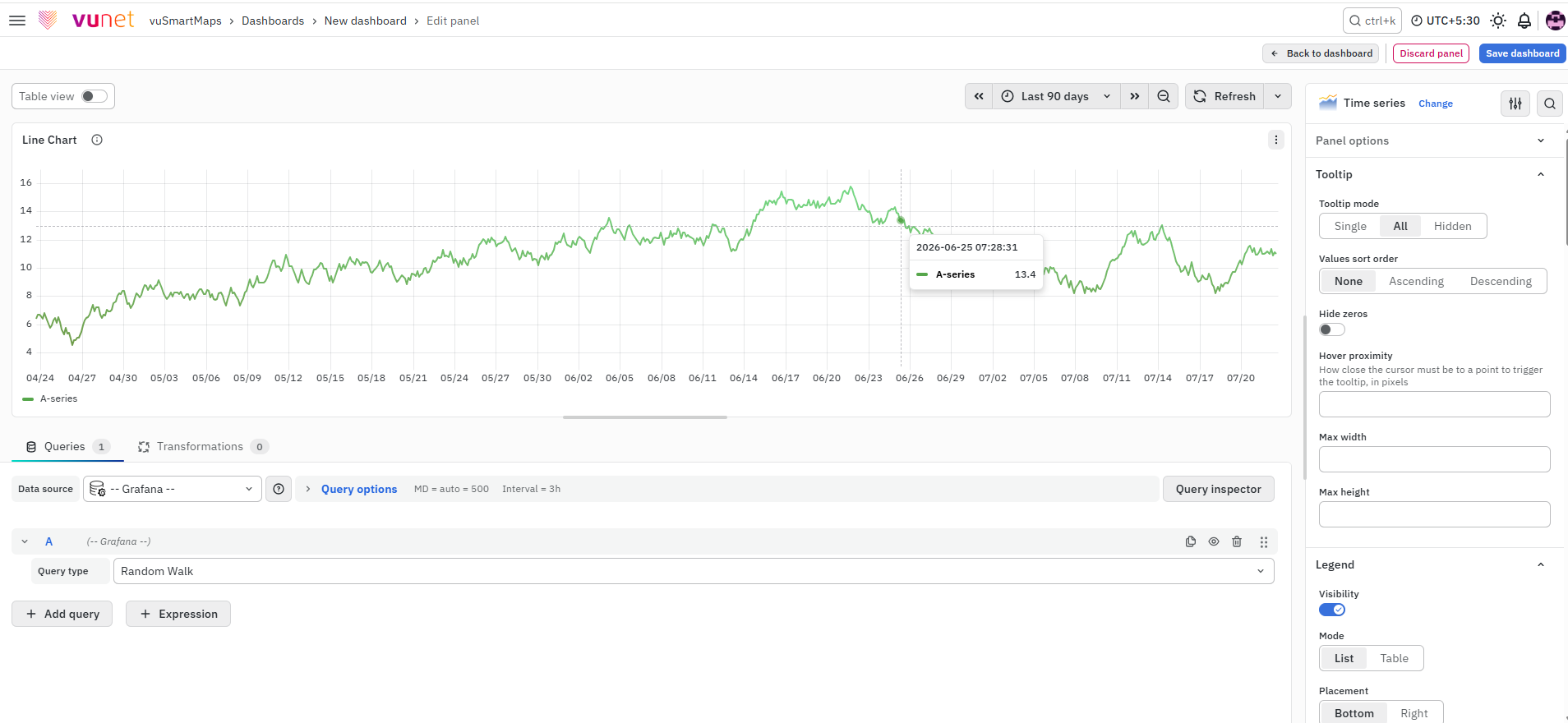Set values sort order to Ascending

(x=1416, y=281)
